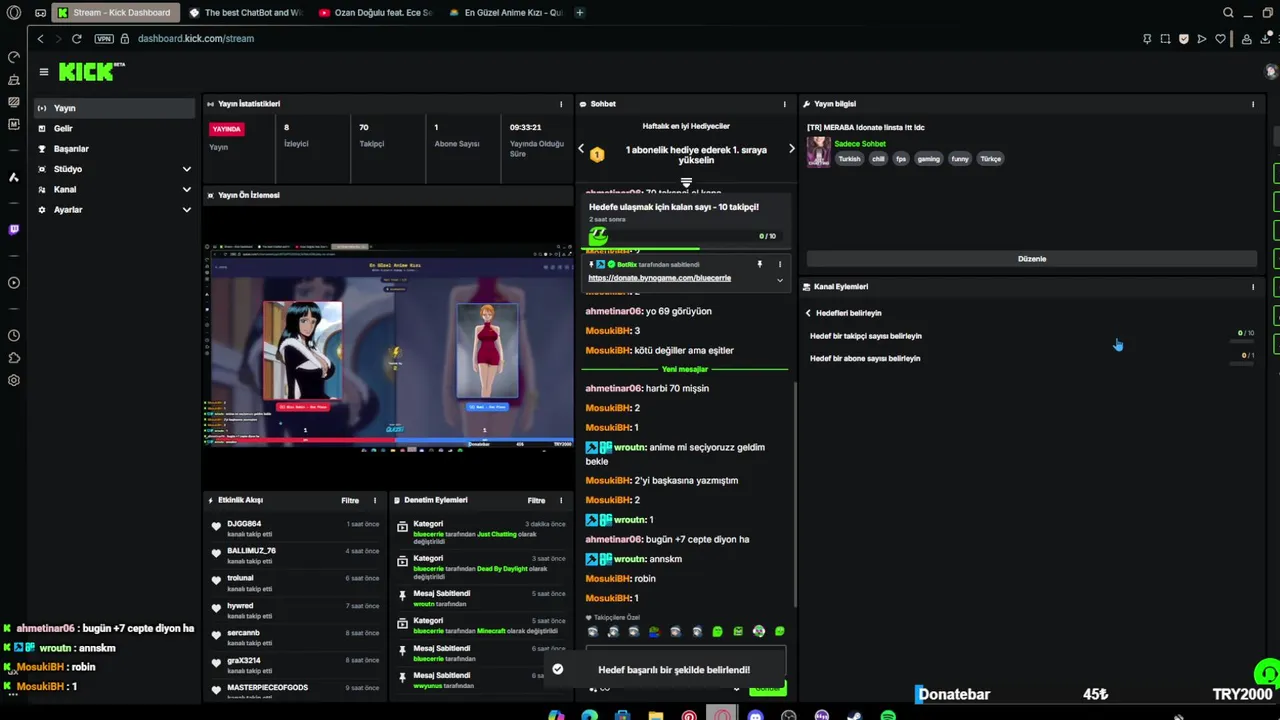
Task: Open pinned message three-dot menu
Action: (x=780, y=264)
